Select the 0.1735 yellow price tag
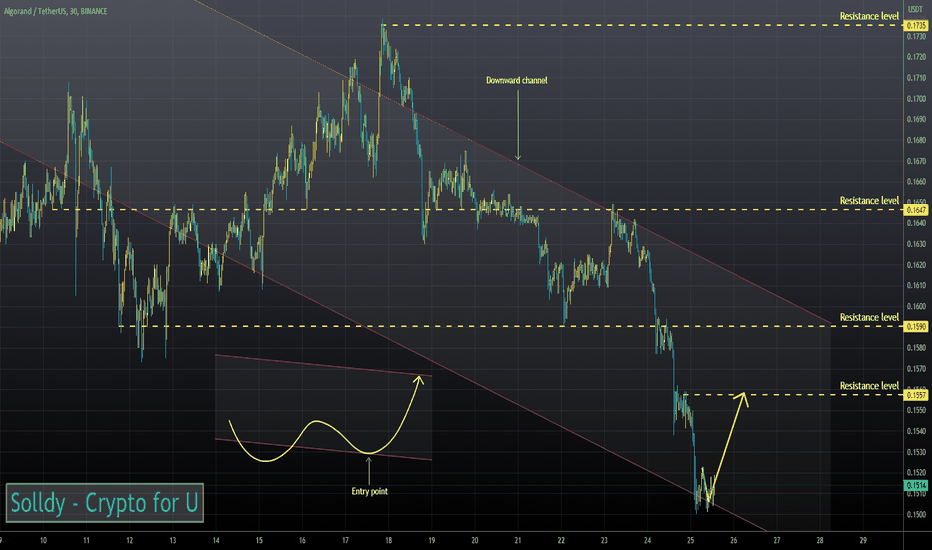The image size is (932, 550). click(916, 26)
